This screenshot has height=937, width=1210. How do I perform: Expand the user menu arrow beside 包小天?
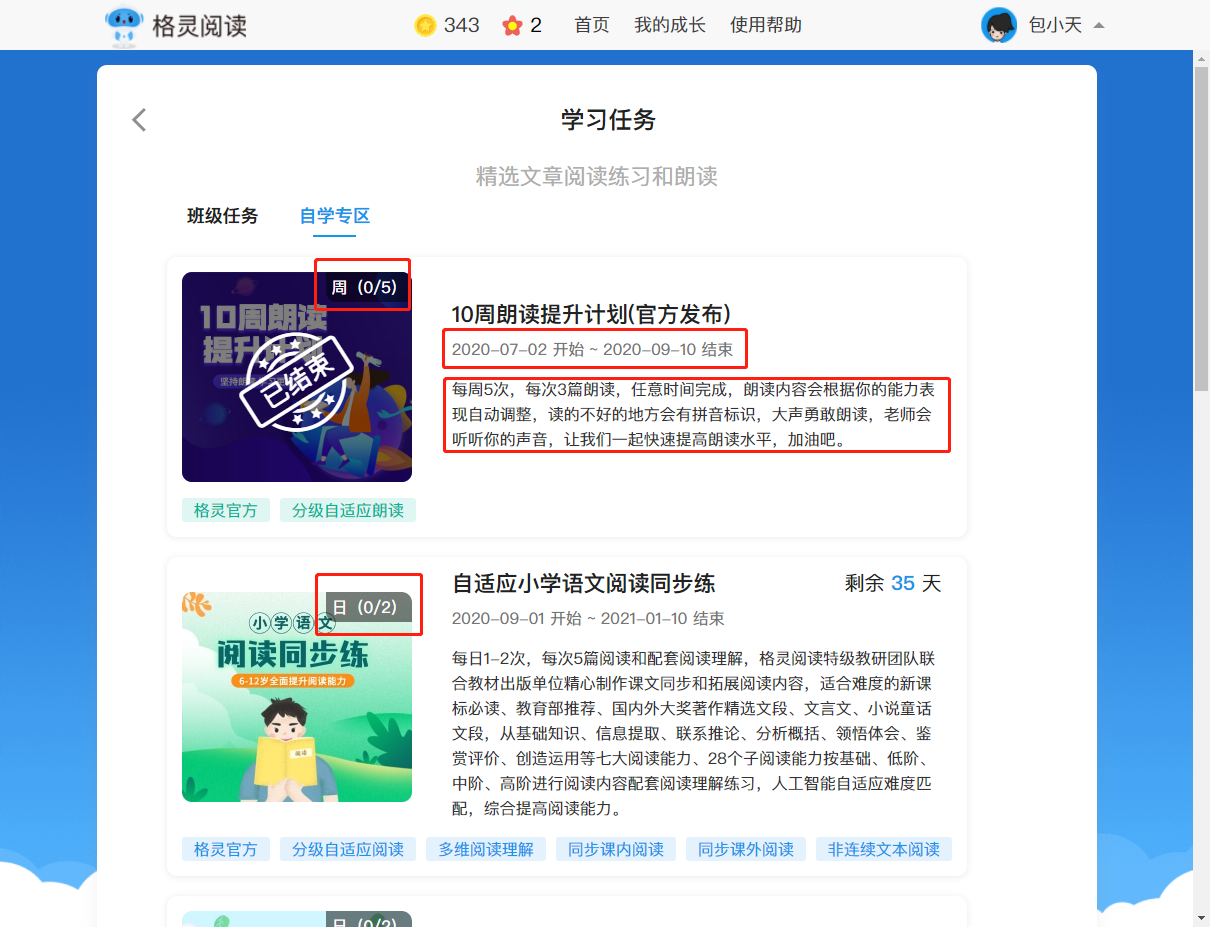click(1099, 25)
